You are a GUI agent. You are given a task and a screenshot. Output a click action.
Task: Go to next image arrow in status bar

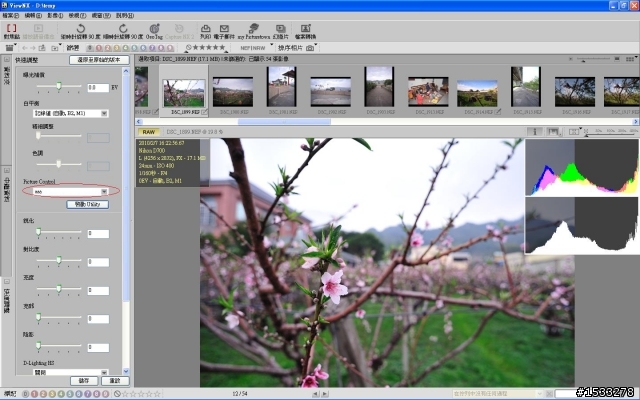point(325,394)
